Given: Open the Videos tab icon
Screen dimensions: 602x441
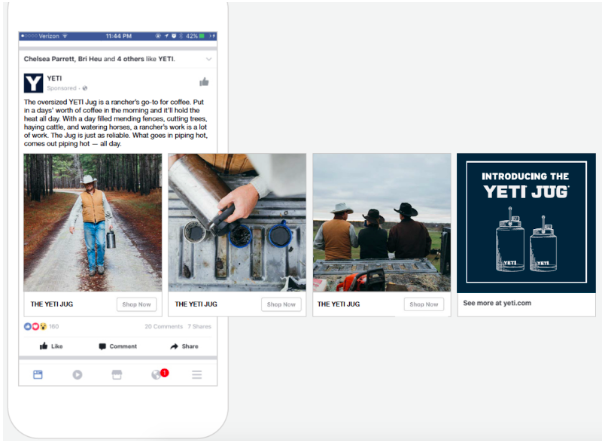Looking at the screenshot, I should point(78,375).
